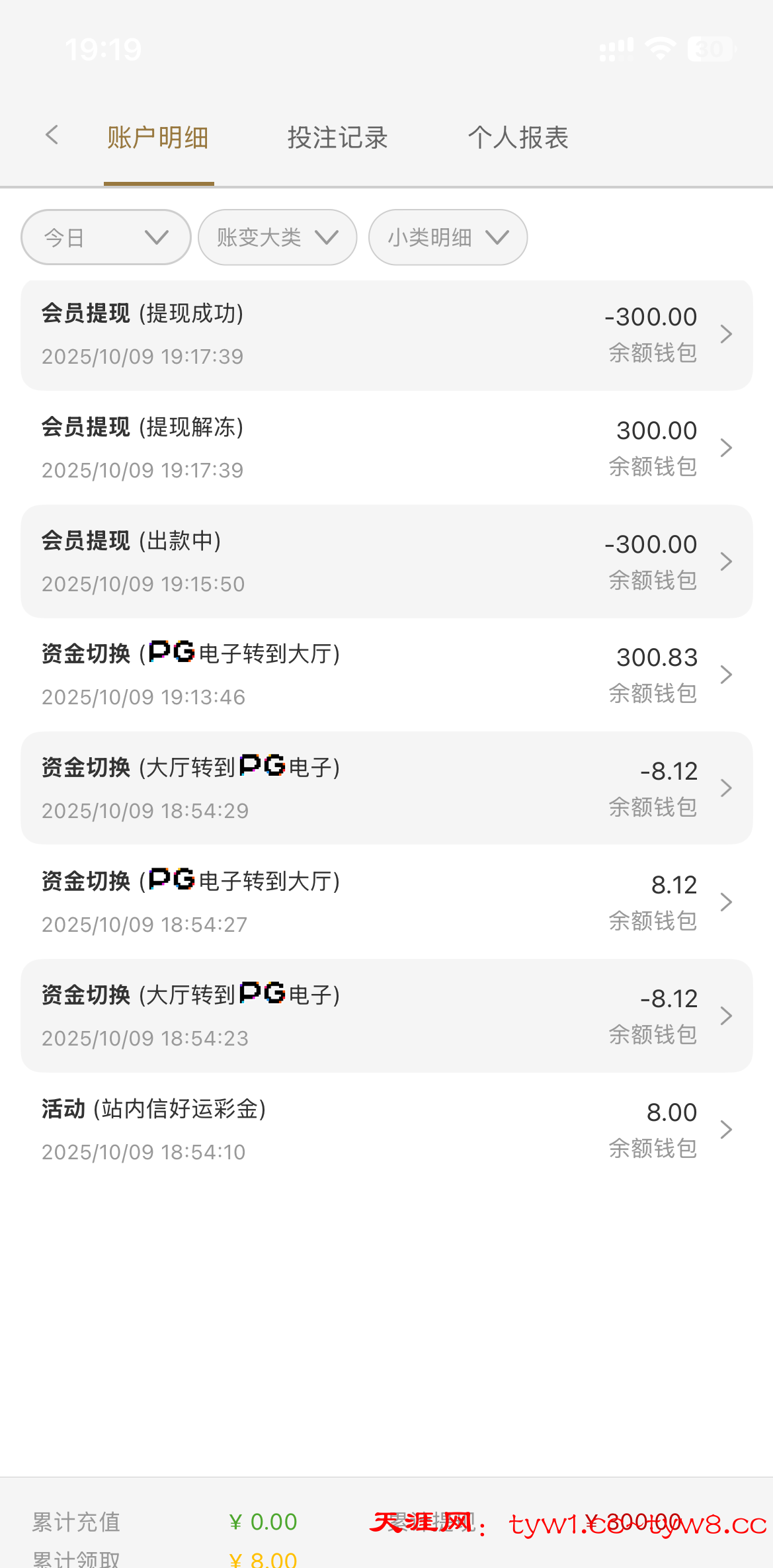
Task: Open the 会员提现 (提现成功) transaction
Action: (x=331, y=335)
